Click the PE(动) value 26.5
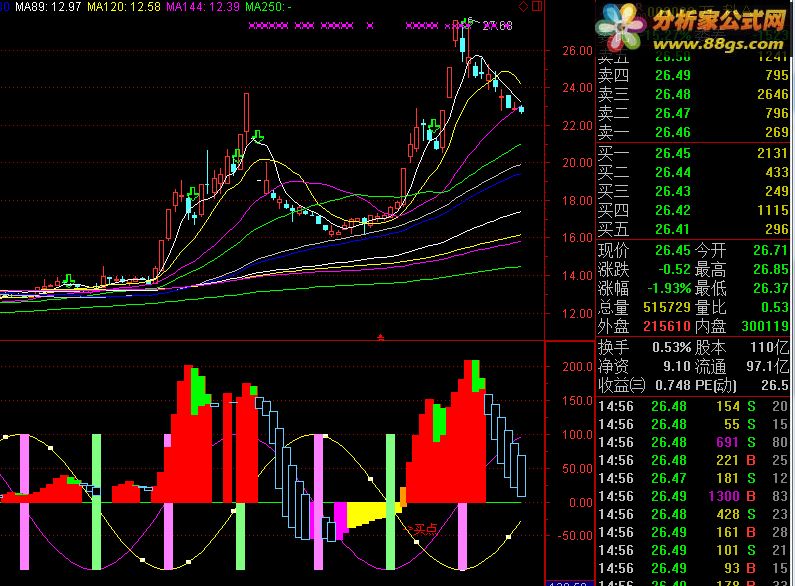The width and height of the screenshot is (795, 586). pos(775,386)
